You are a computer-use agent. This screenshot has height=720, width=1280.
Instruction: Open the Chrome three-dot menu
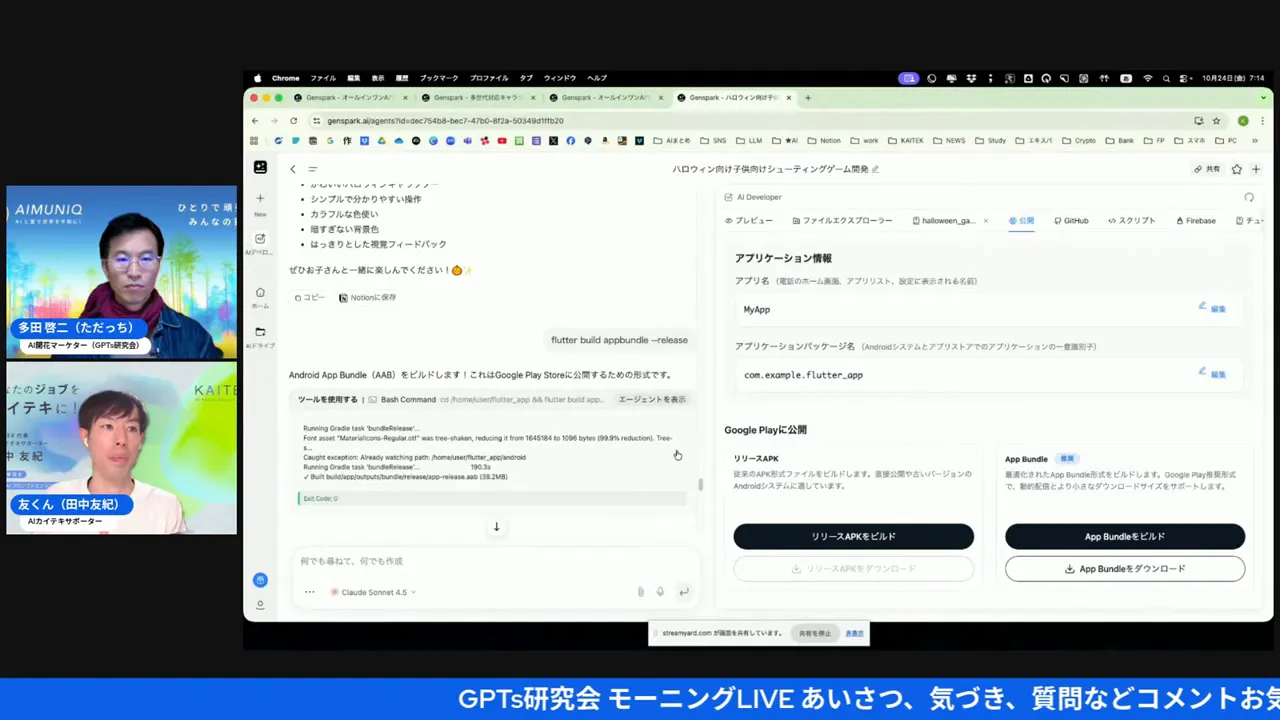pyautogui.click(x=1262, y=121)
